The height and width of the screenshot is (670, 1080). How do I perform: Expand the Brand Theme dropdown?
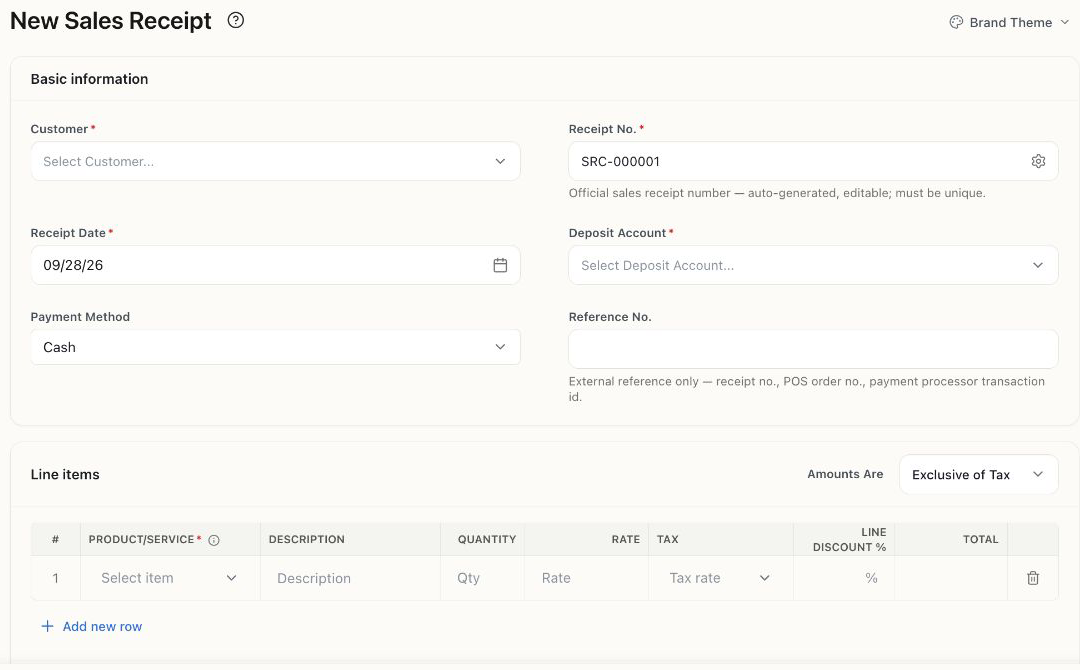[x=1010, y=22]
